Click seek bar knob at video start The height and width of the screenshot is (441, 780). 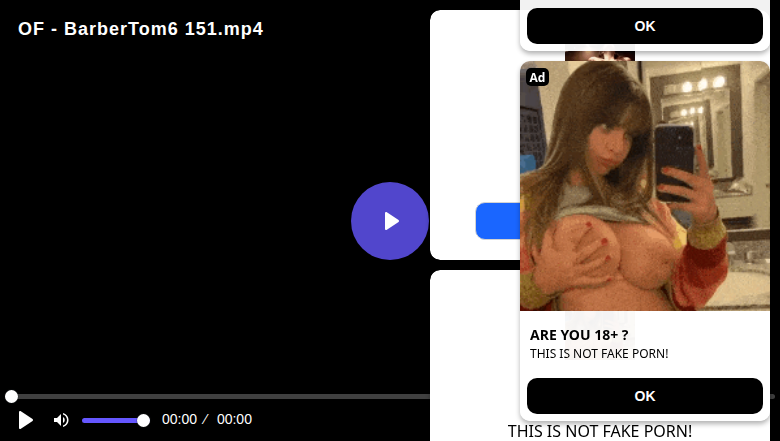point(11,396)
